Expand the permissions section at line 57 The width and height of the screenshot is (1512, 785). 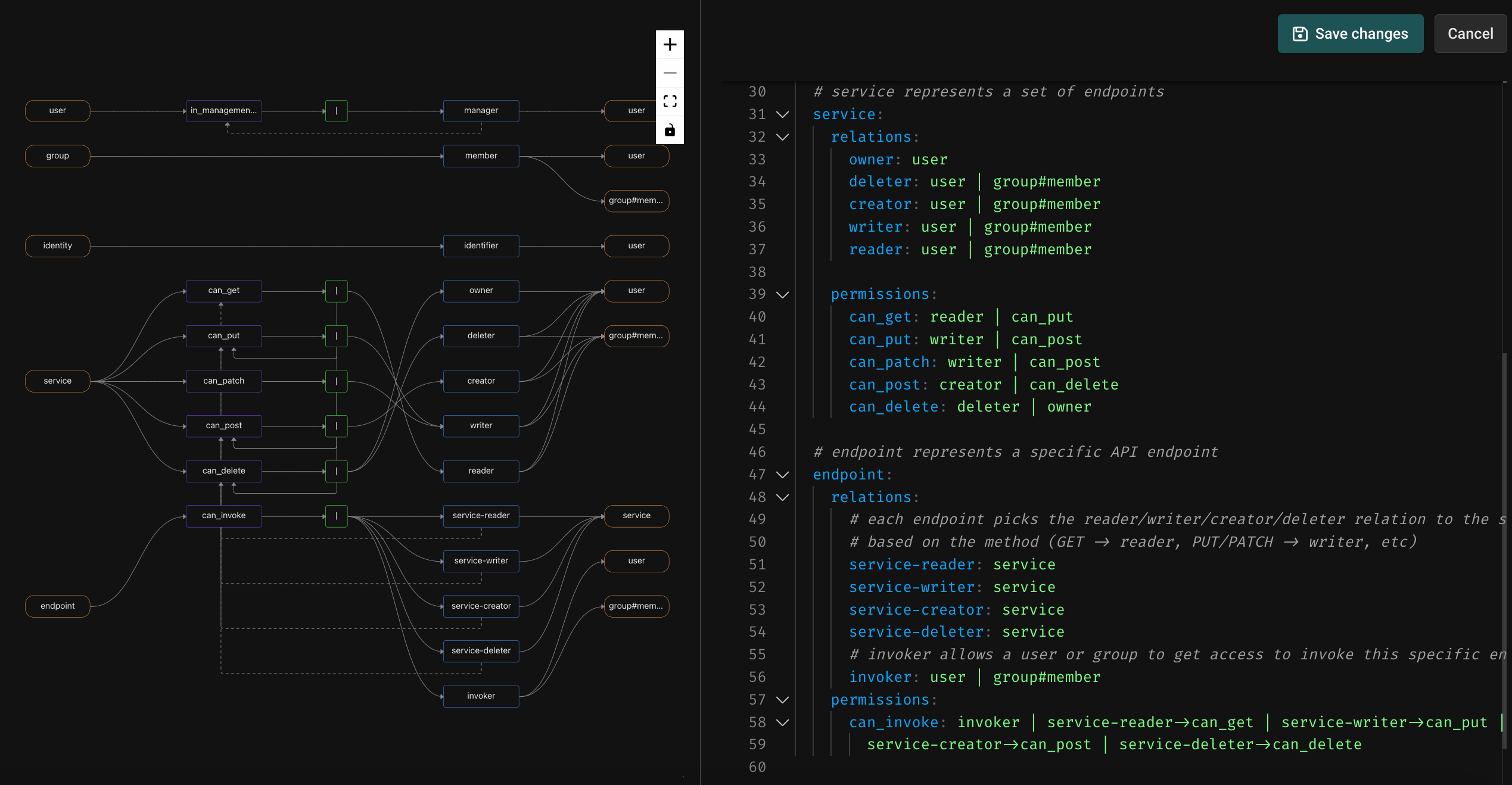coord(783,699)
